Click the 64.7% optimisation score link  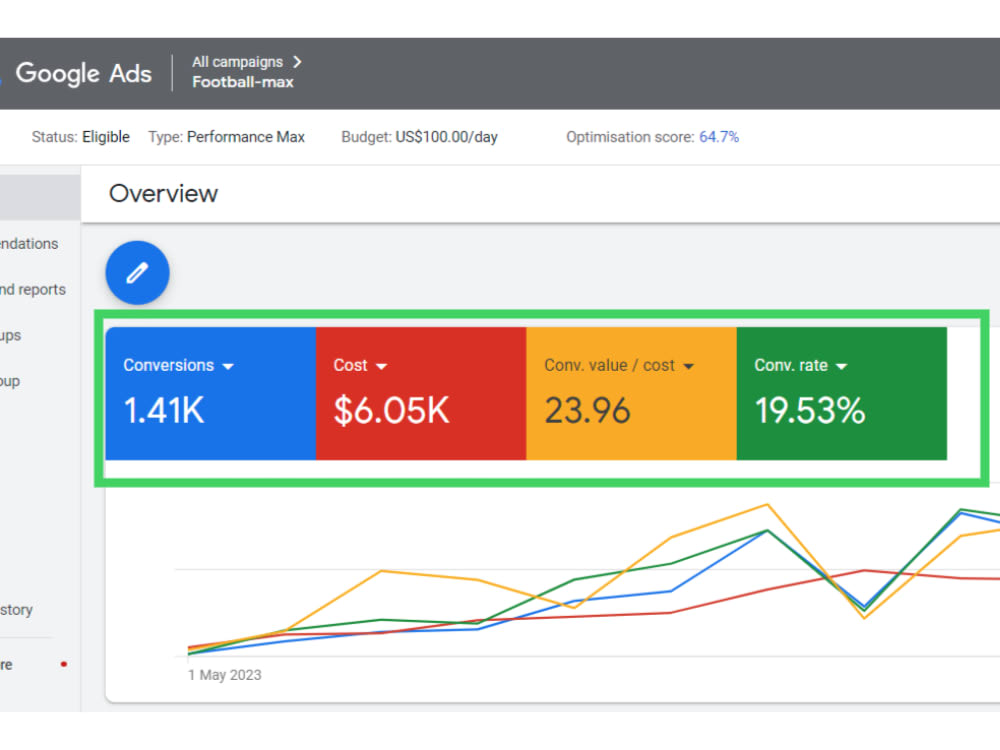[718, 137]
